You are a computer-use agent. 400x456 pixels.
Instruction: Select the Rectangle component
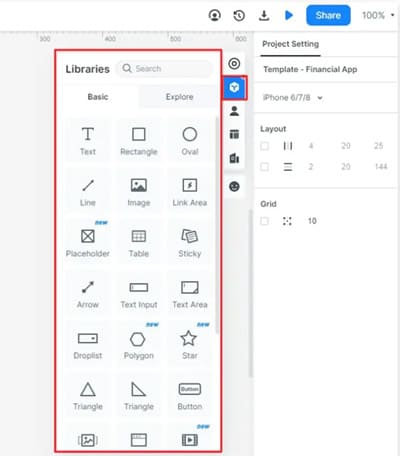[x=139, y=141]
